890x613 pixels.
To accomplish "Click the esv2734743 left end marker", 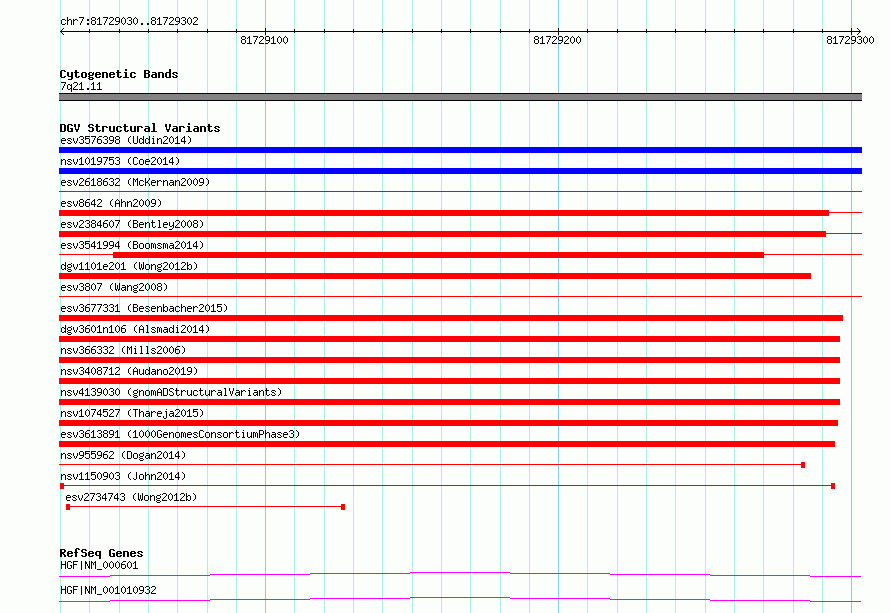I will [x=68, y=507].
